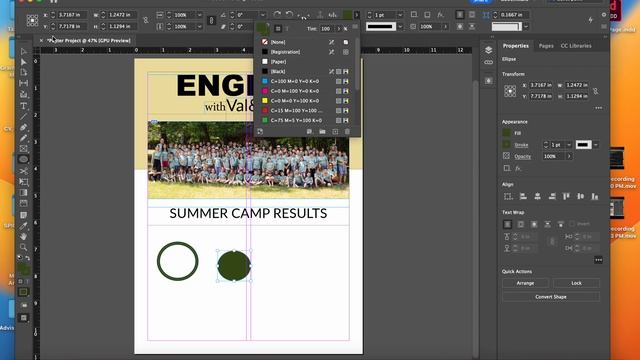Viewport: 640px width, 360px height.
Task: Click the Lock quick action button
Action: pyautogui.click(x=576, y=283)
